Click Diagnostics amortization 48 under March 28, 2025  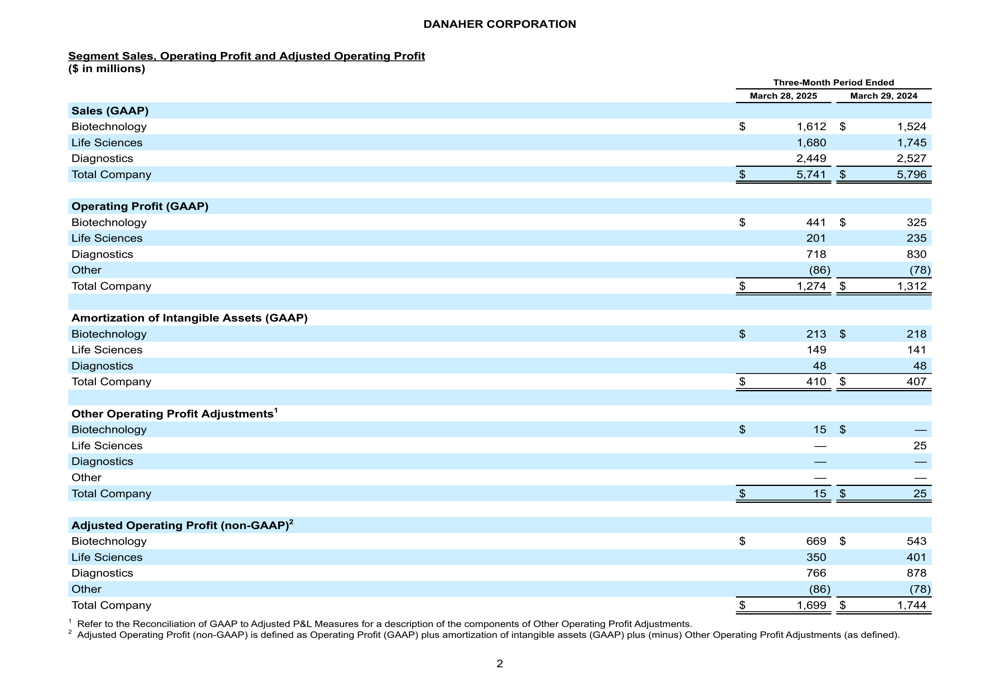[x=820, y=366]
